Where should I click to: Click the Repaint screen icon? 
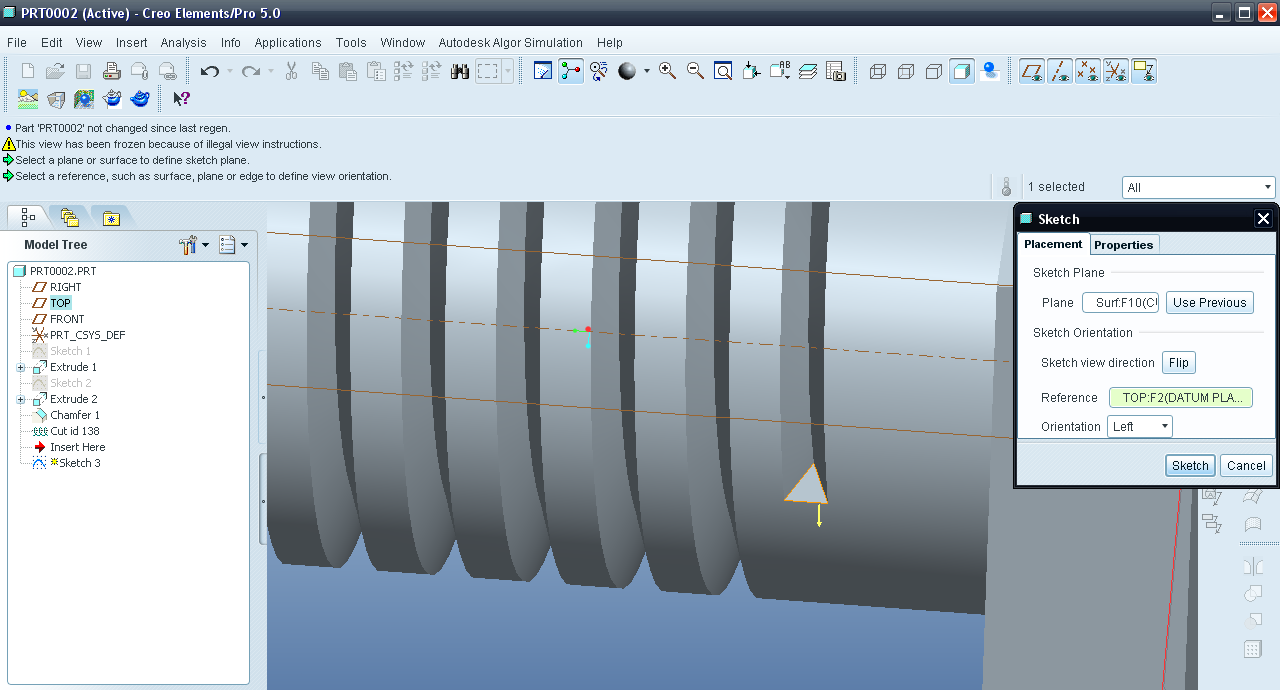pos(543,71)
